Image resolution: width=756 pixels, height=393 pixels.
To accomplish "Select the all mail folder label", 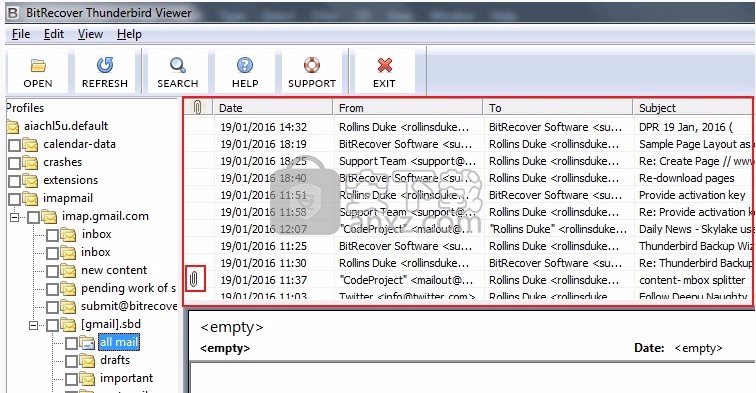I will (119, 342).
